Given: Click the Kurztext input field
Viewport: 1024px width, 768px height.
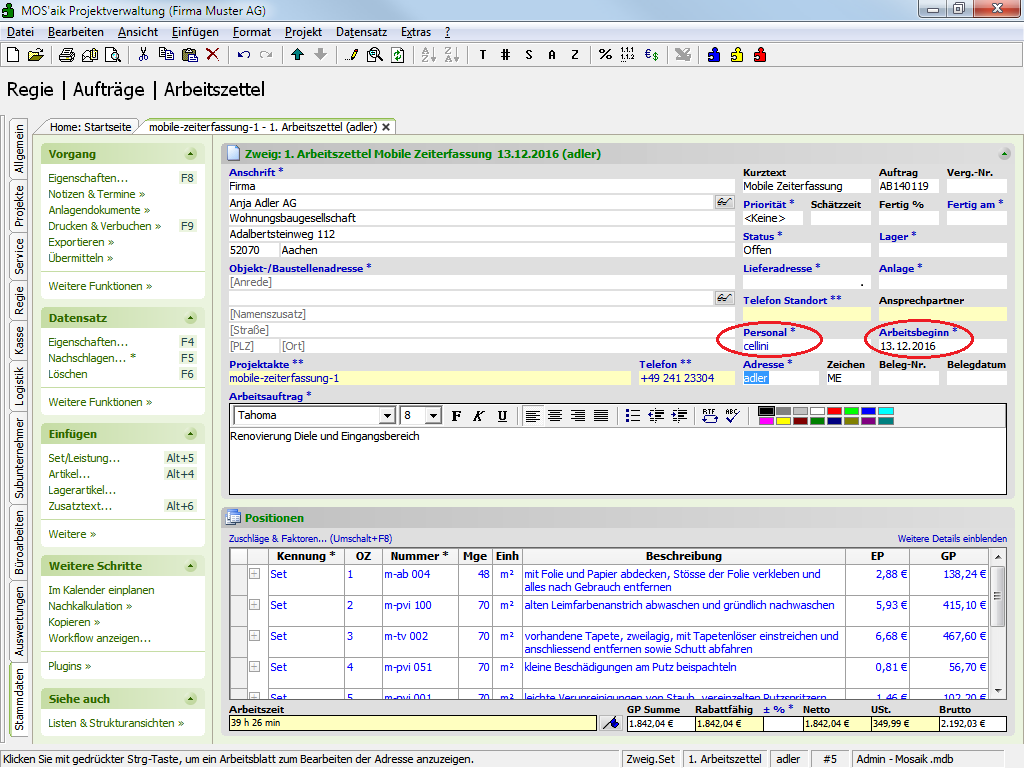Looking at the screenshot, I should (806, 186).
